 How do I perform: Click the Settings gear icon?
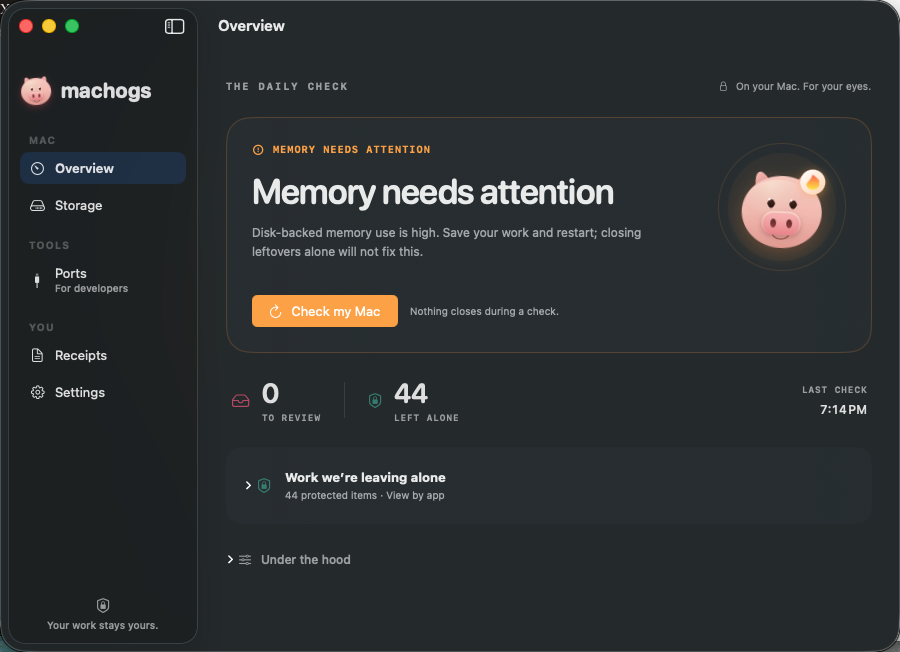37,393
